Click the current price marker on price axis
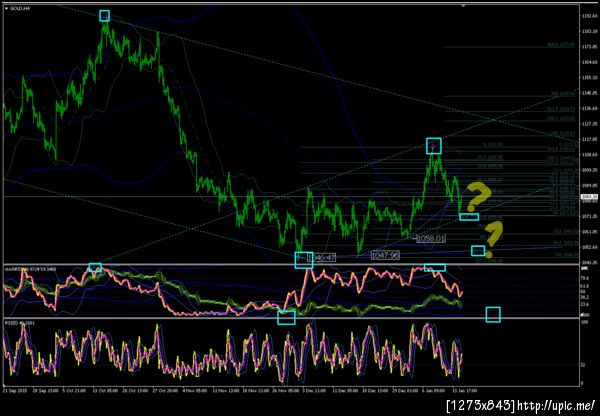Screen dimensions: 600x416 point(589,197)
